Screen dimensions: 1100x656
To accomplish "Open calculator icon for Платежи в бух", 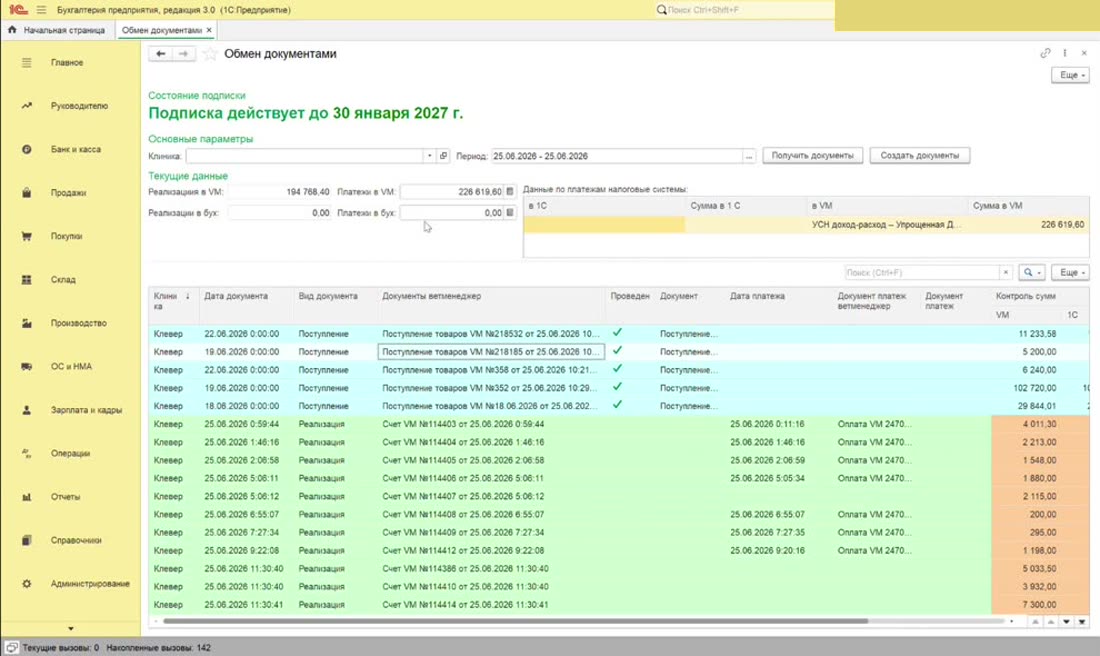I will pos(510,213).
